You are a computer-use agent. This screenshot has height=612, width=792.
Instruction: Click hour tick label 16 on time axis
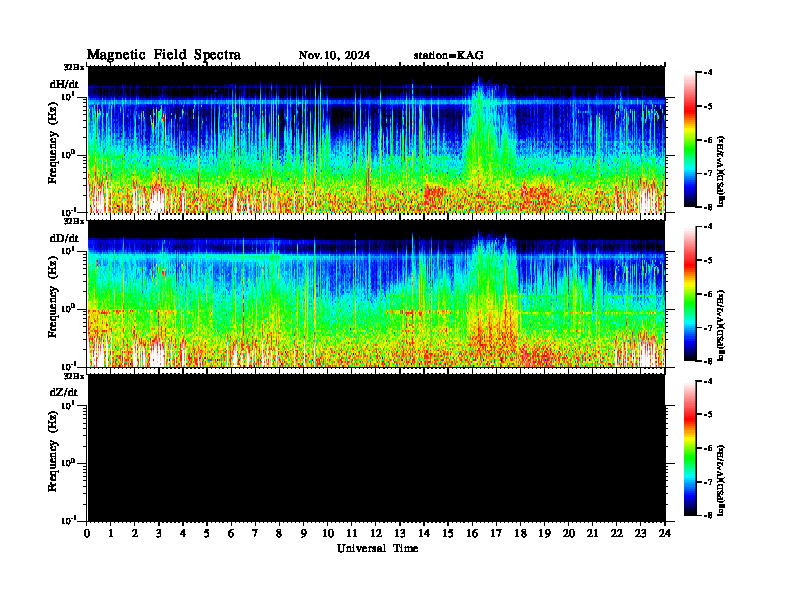pyautogui.click(x=472, y=533)
